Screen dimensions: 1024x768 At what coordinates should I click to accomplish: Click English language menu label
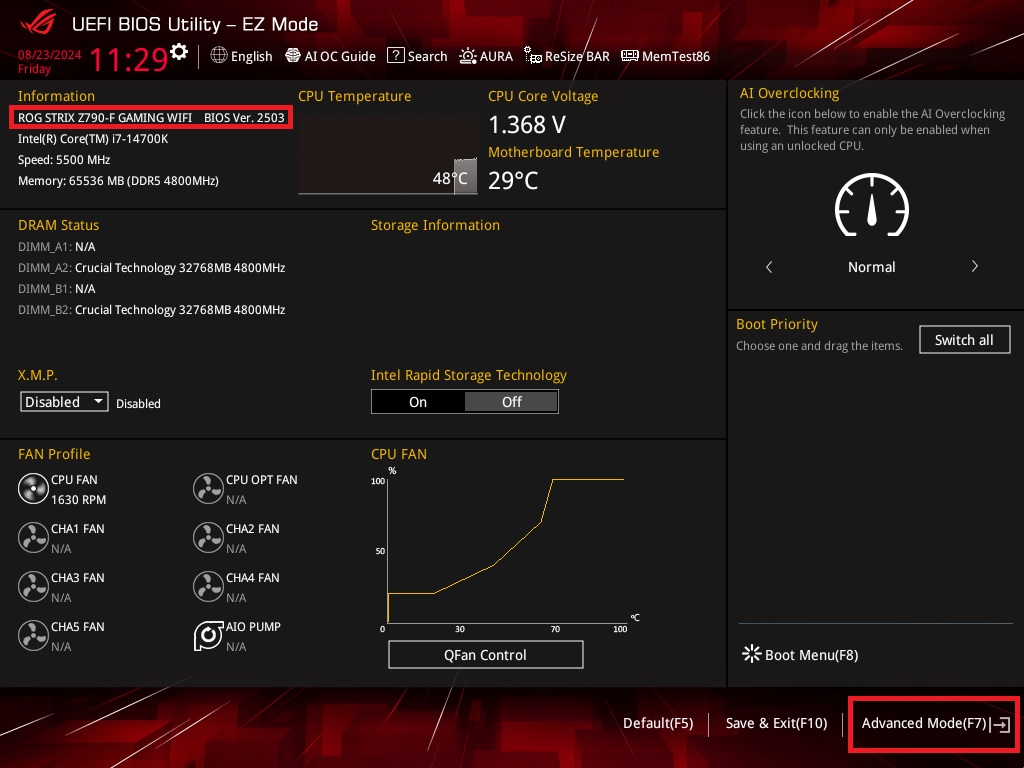[251, 56]
